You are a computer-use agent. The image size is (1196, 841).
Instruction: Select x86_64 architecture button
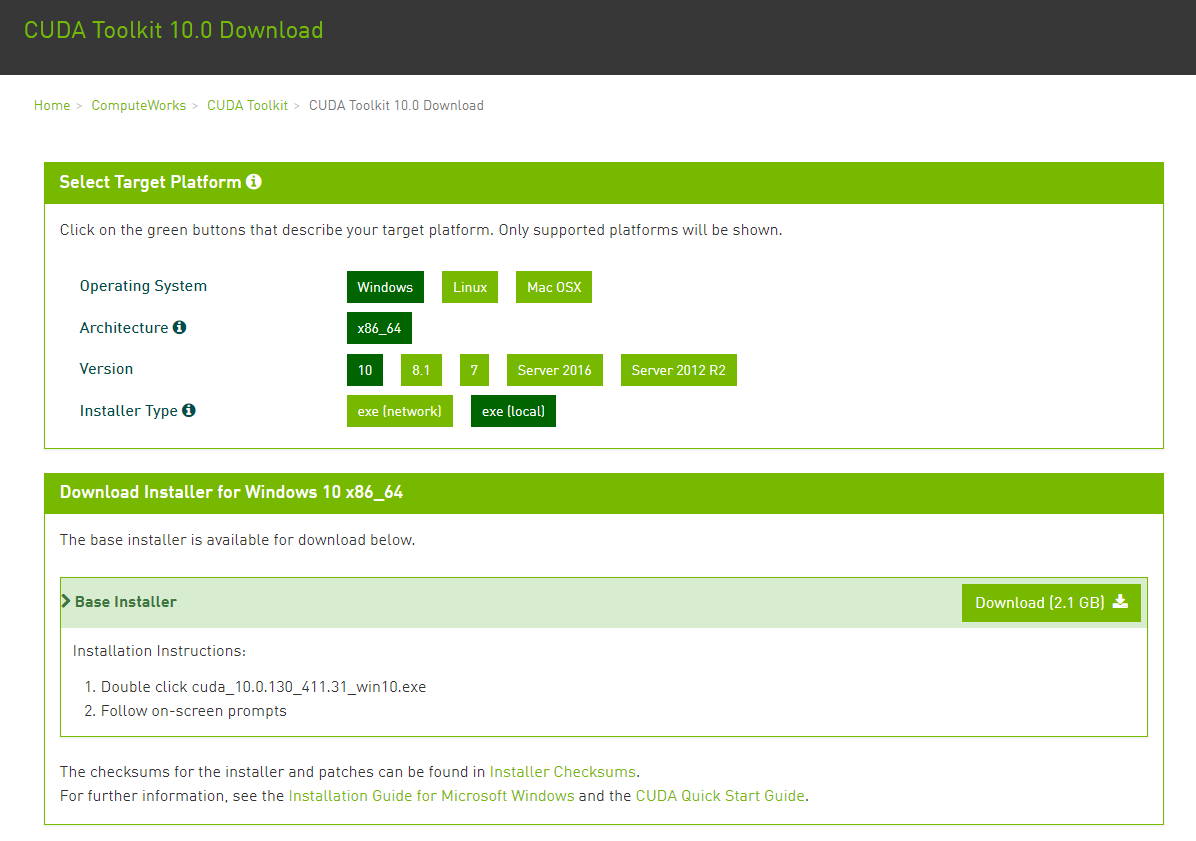pos(379,328)
